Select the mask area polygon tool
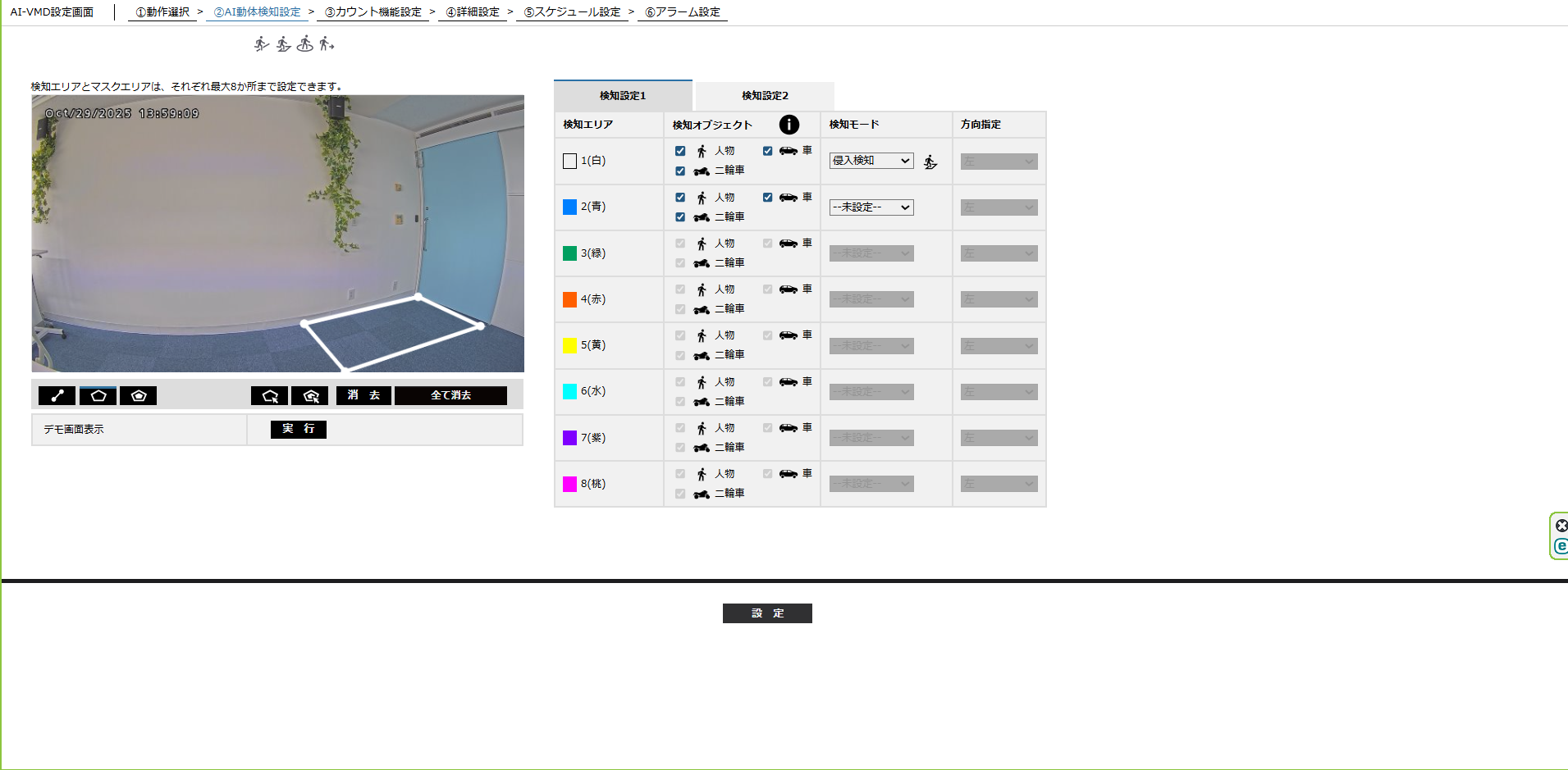This screenshot has height=770, width=1568. coord(139,396)
